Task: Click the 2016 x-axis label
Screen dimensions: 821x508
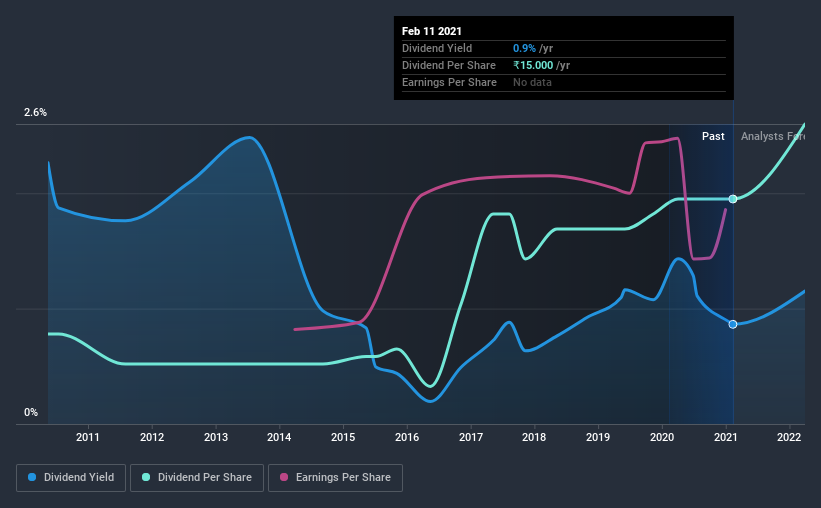Action: coord(407,437)
